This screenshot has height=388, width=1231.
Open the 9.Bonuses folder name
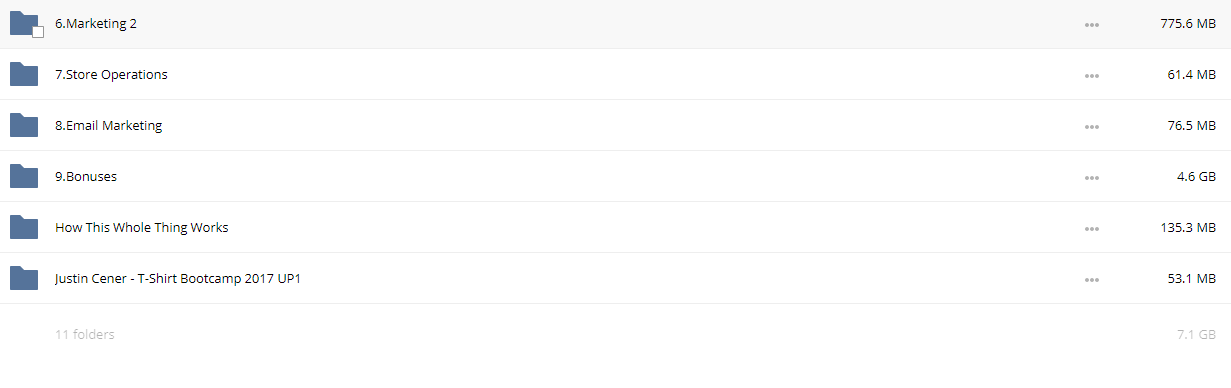[x=86, y=177]
